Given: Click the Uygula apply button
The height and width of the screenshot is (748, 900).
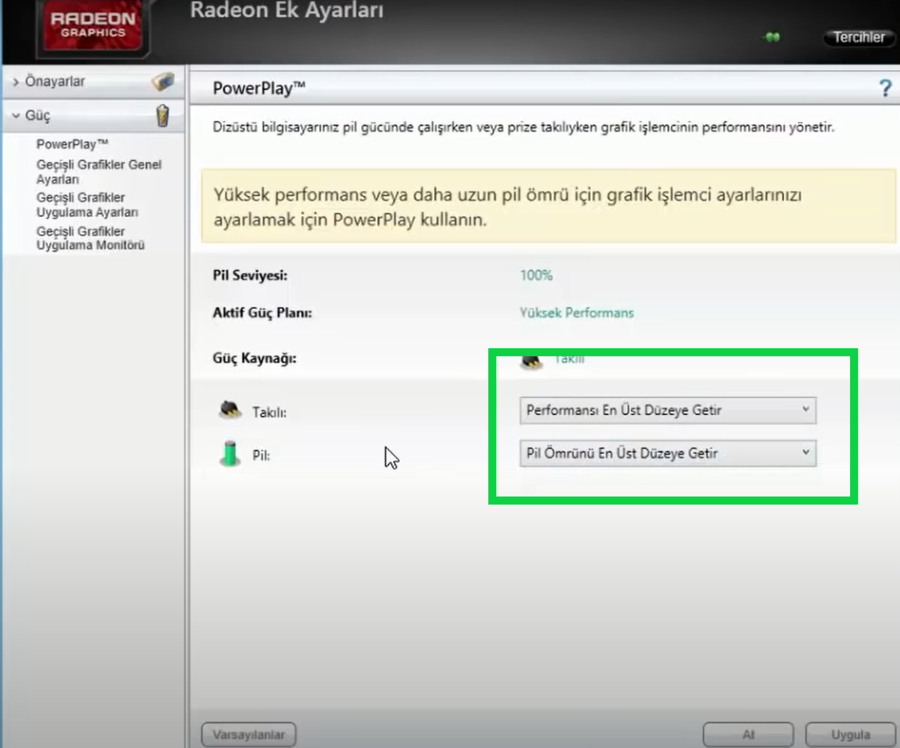Looking at the screenshot, I should pos(851,734).
